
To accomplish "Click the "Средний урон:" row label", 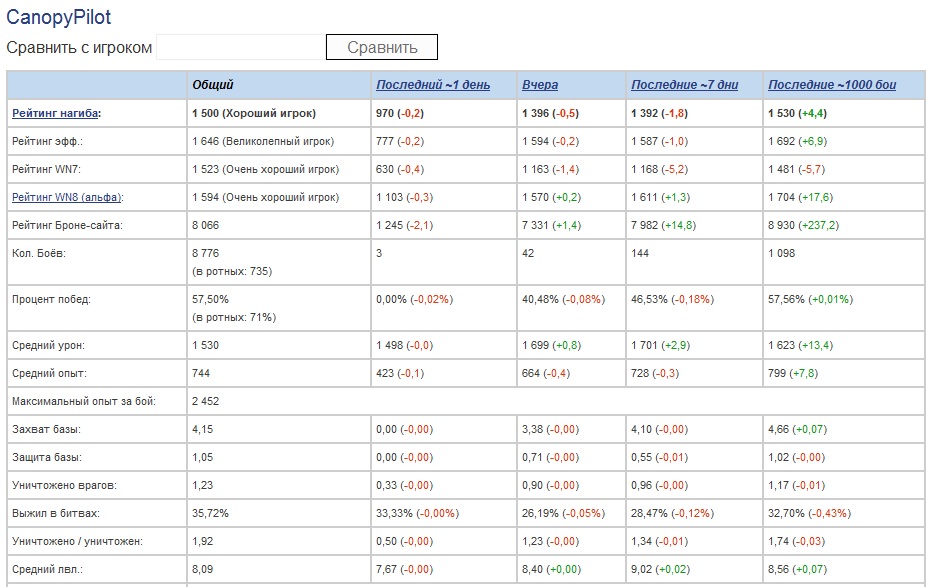I will [48, 345].
